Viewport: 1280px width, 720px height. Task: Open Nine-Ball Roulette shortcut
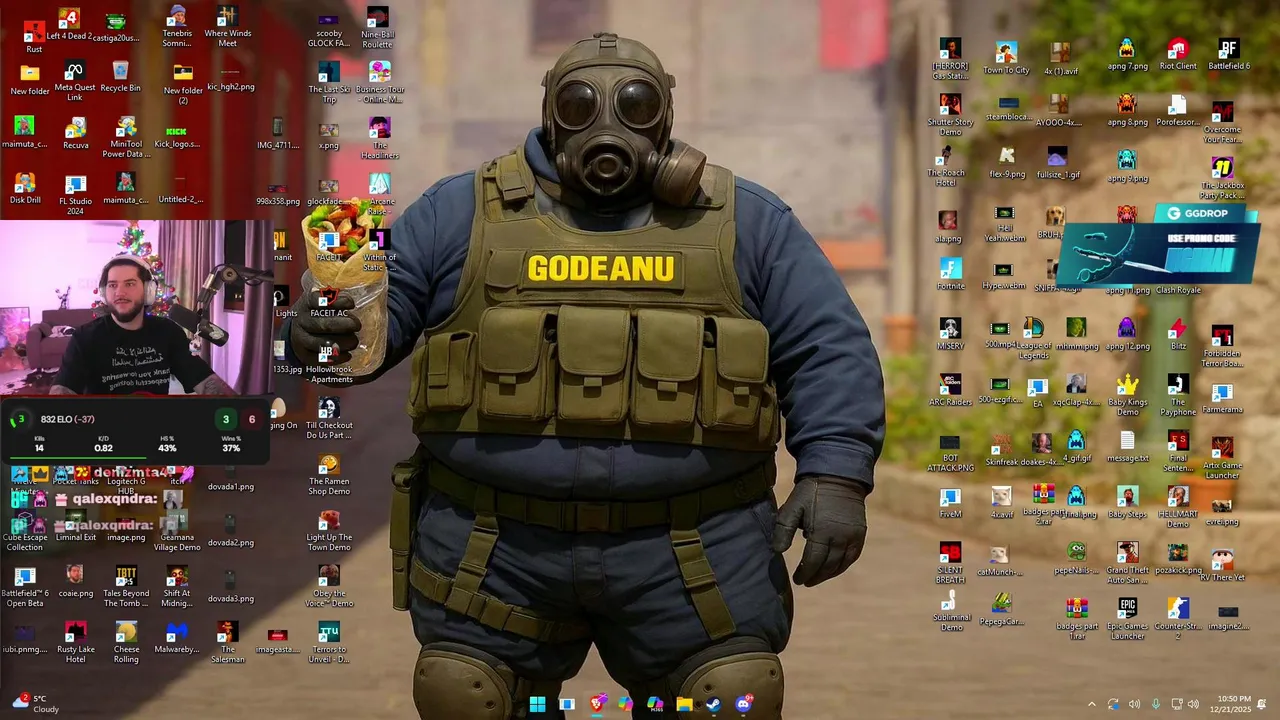click(x=377, y=28)
